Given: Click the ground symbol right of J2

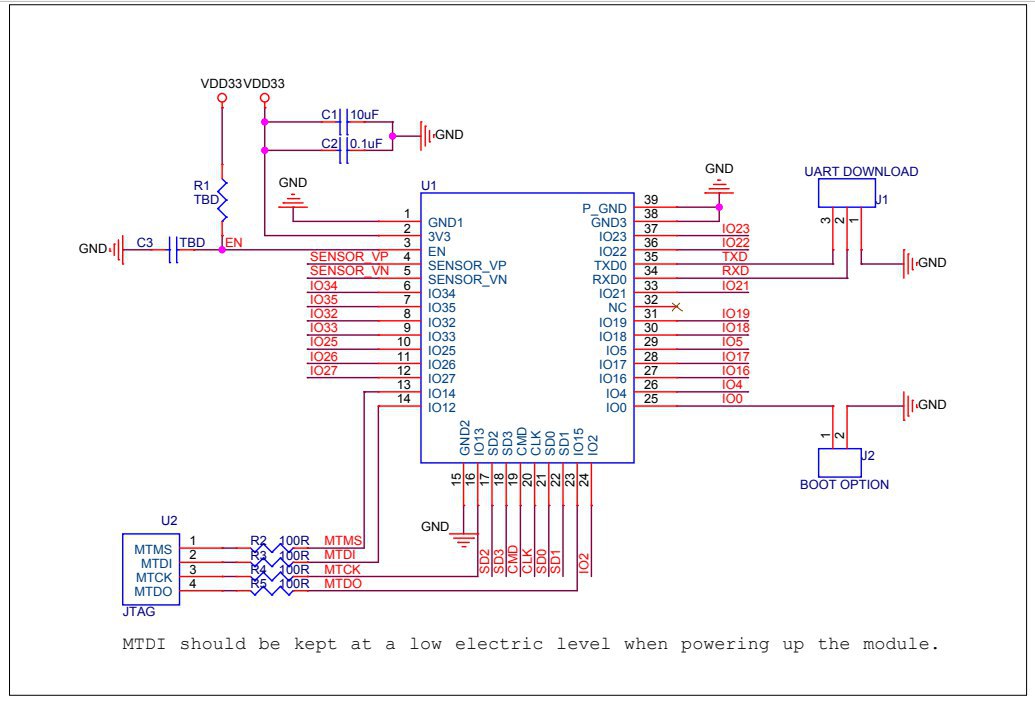Looking at the screenshot, I should point(910,405).
